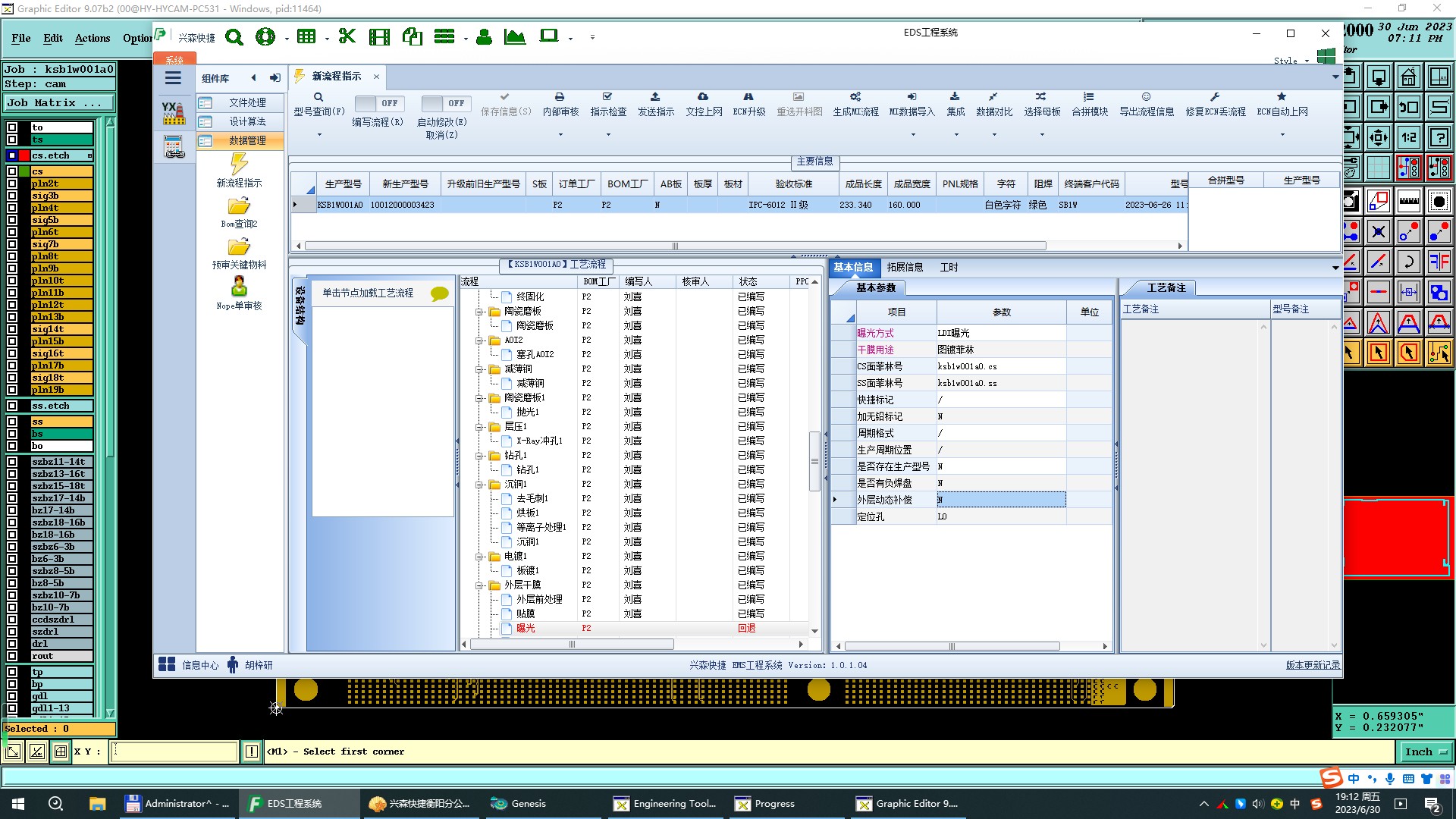
Task: Click the magnifier search icon in top toolbar
Action: (234, 37)
